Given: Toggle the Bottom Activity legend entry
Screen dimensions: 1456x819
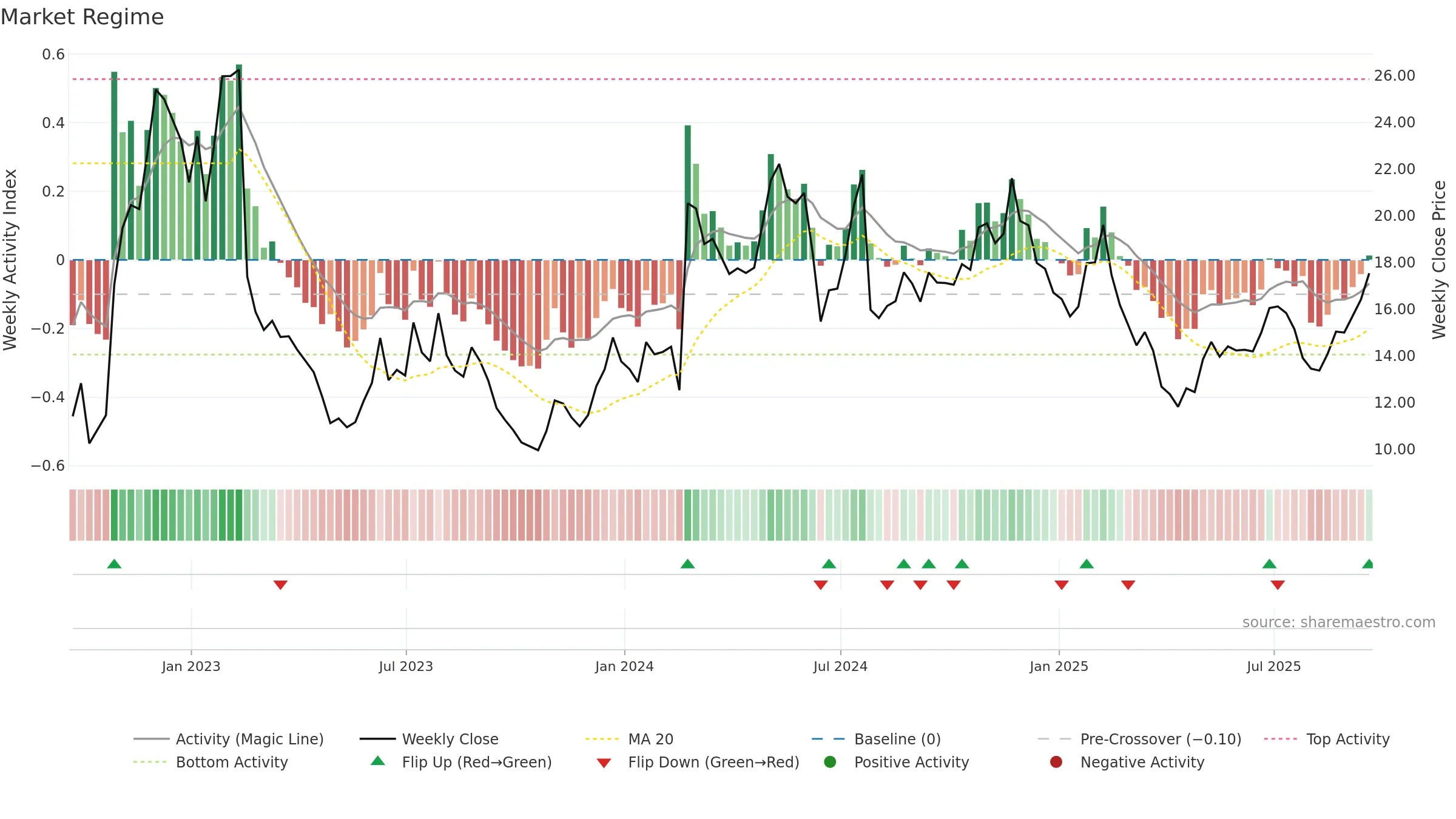Looking at the screenshot, I should pos(211,762).
